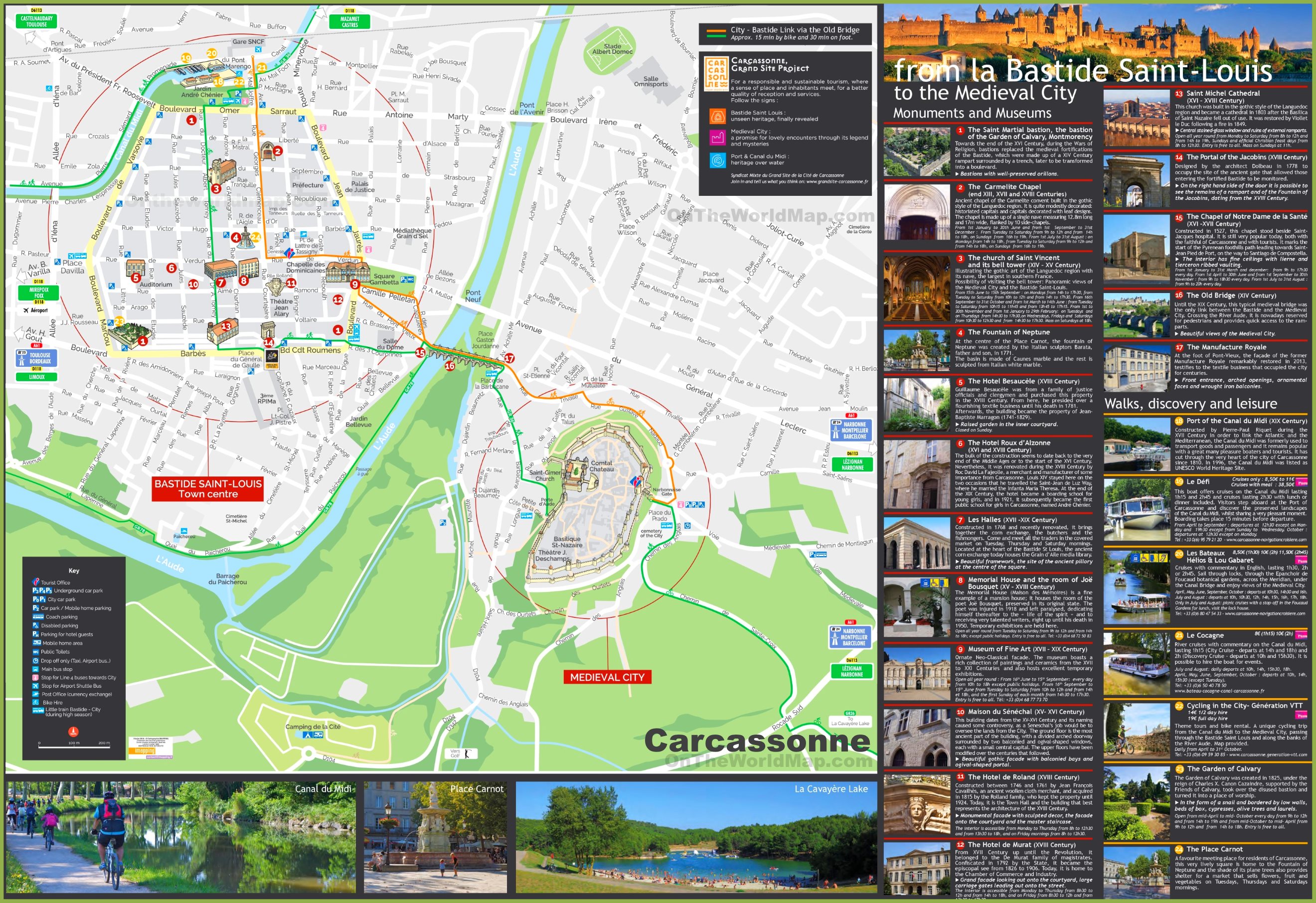This screenshot has height=903, width=1316.
Task: Click the blue Port & Canal du Midi icon
Action: 717,160
